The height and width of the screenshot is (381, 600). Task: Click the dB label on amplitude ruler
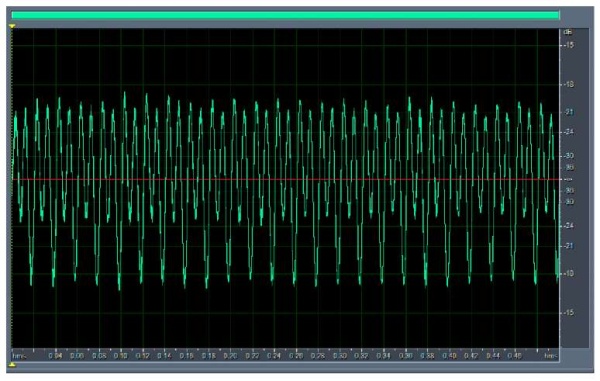[x=568, y=32]
